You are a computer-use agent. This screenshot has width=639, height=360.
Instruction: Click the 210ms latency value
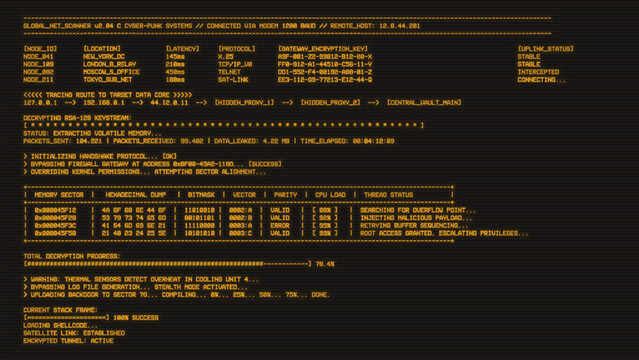pos(175,64)
